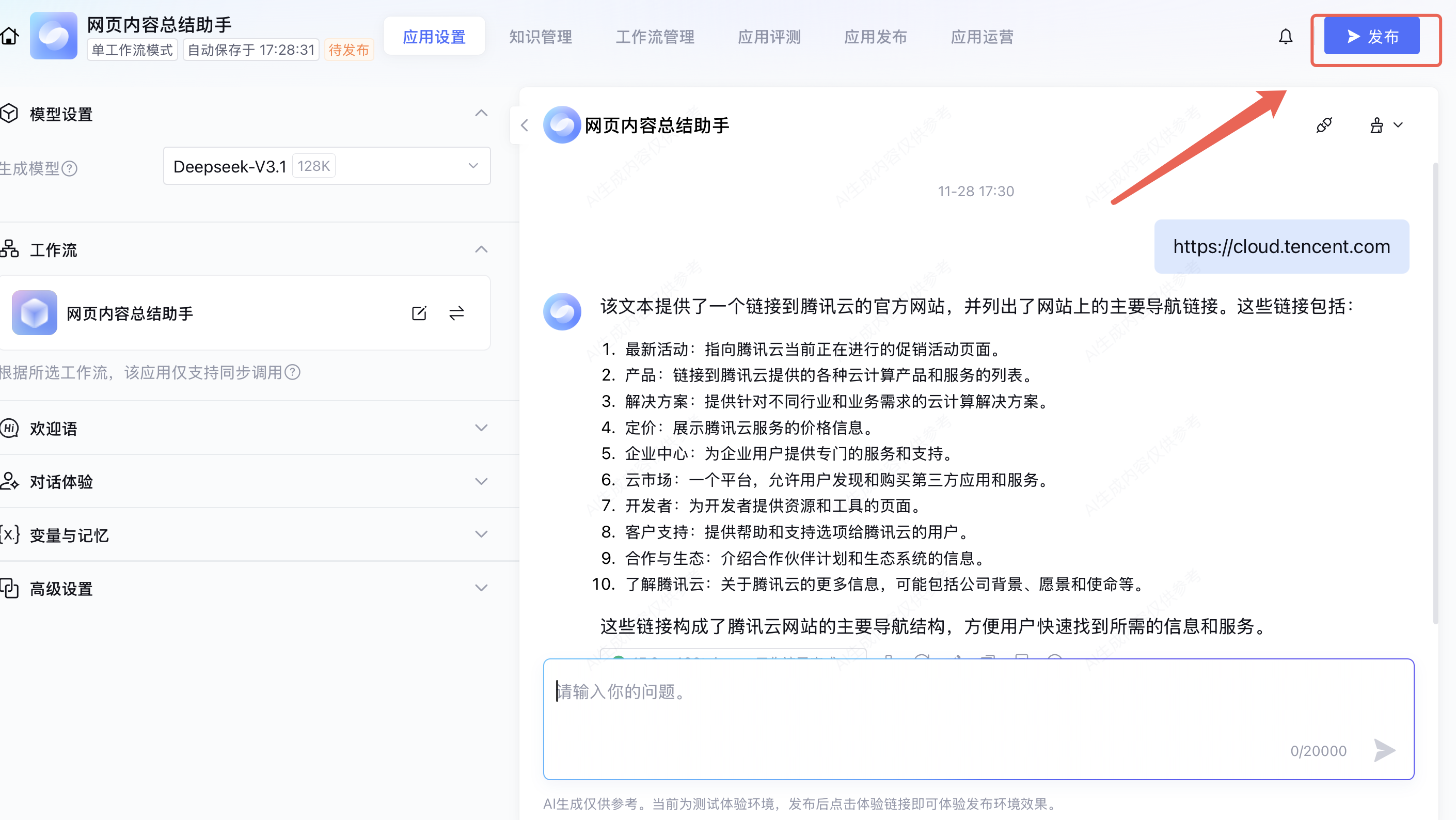Click the switch workflow arrows icon
The width and height of the screenshot is (1456, 820).
[x=457, y=313]
